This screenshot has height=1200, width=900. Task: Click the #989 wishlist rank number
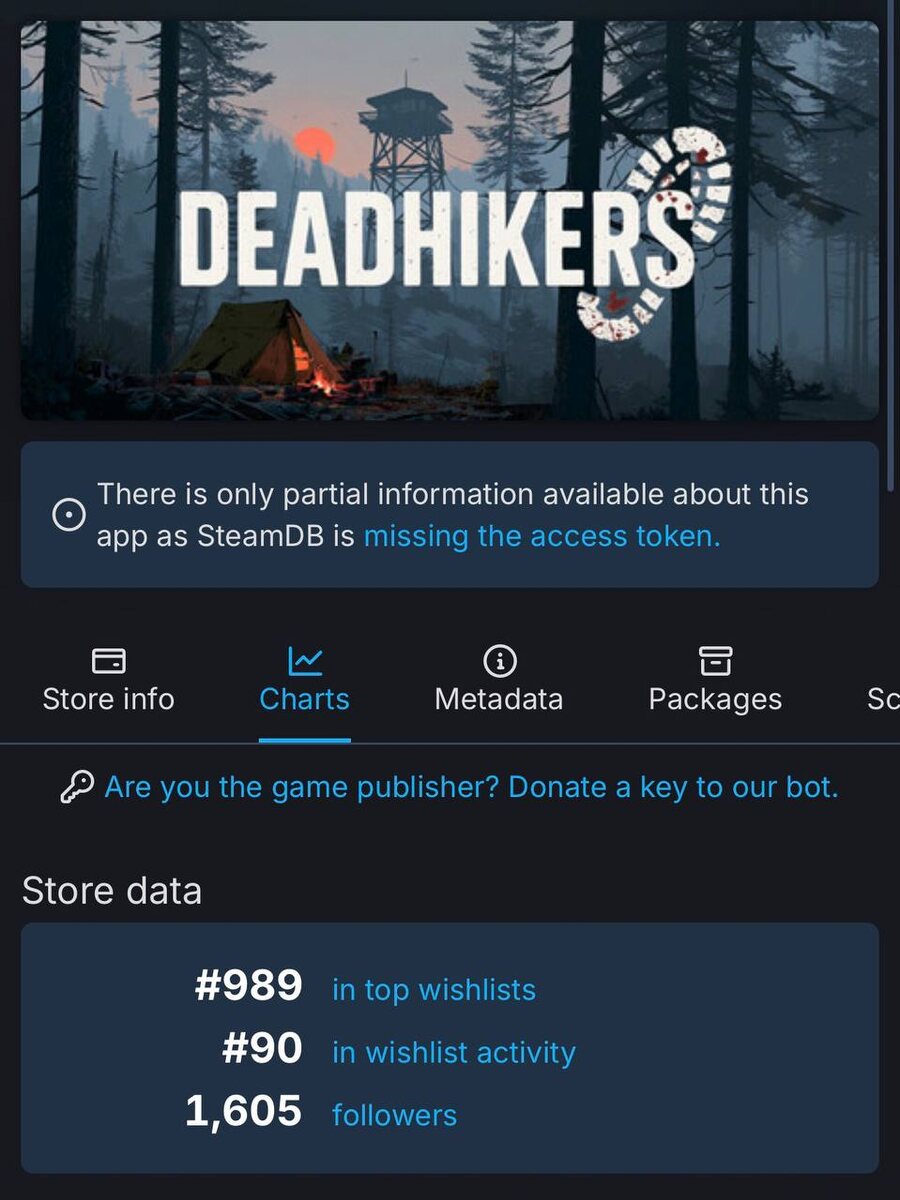pyautogui.click(x=248, y=987)
